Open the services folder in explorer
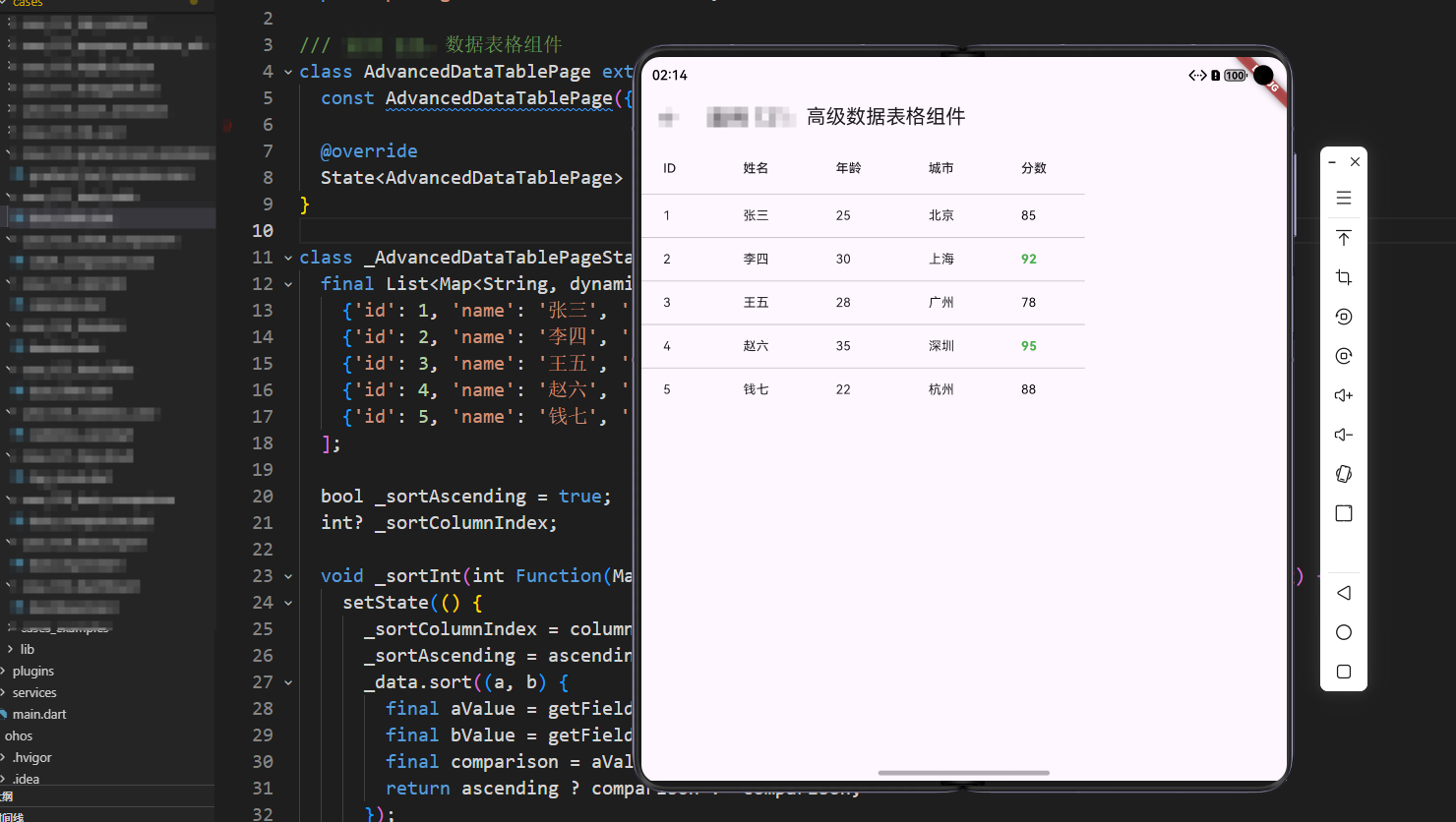This screenshot has width=1456, height=822. (34, 692)
